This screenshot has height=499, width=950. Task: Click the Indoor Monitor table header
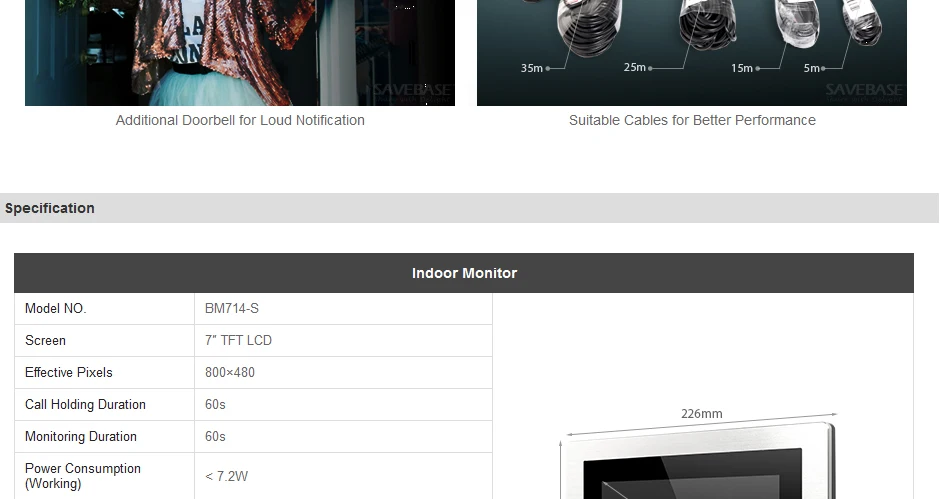(x=464, y=273)
